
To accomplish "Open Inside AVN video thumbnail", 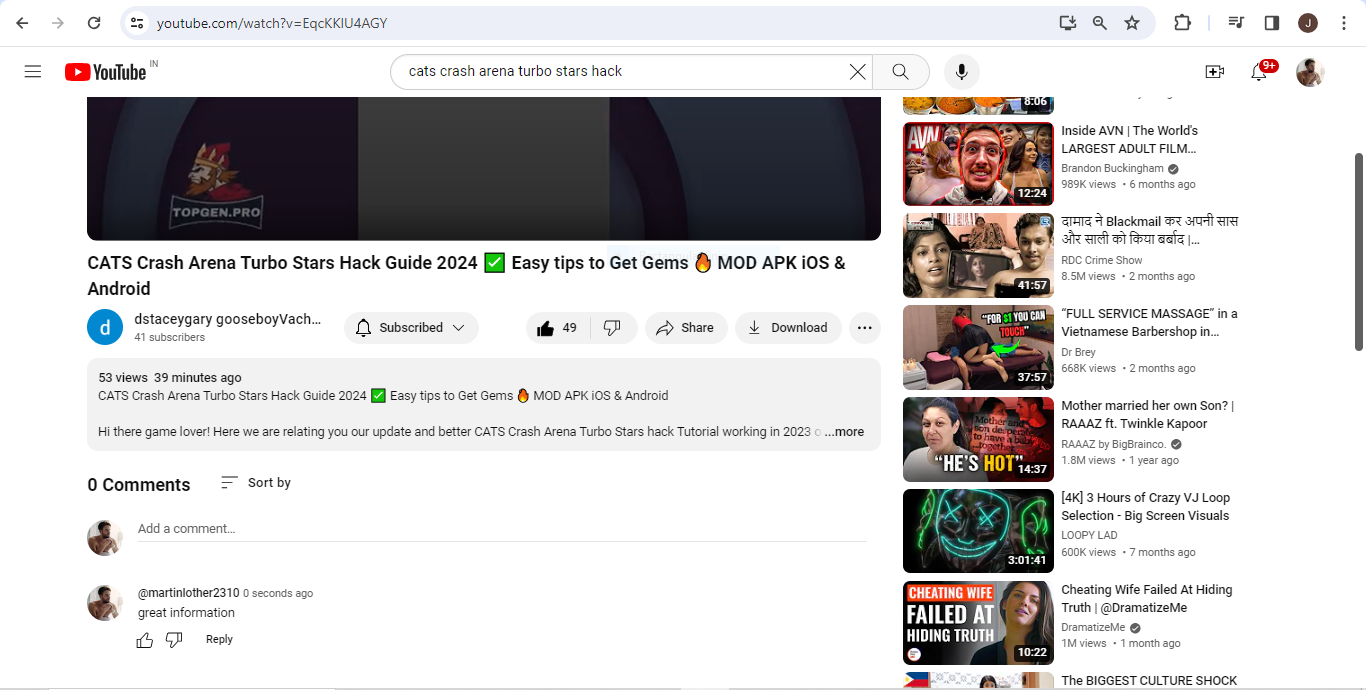I will 978,164.
